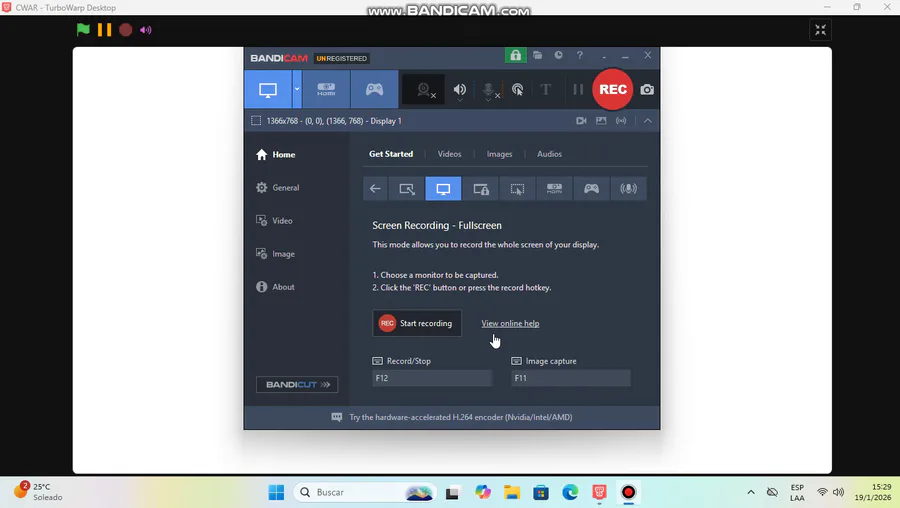Toggle text overlay T icon

coord(546,90)
